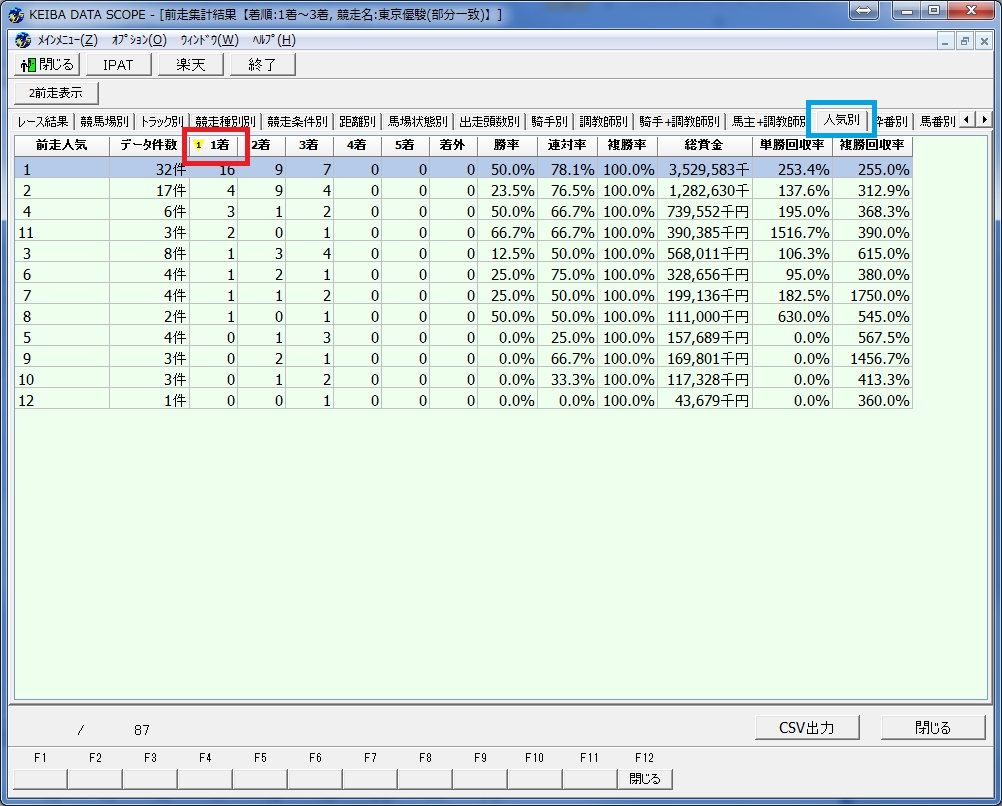The height and width of the screenshot is (806, 1002).
Task: Click the empty F1 function key button
Action: click(40, 779)
